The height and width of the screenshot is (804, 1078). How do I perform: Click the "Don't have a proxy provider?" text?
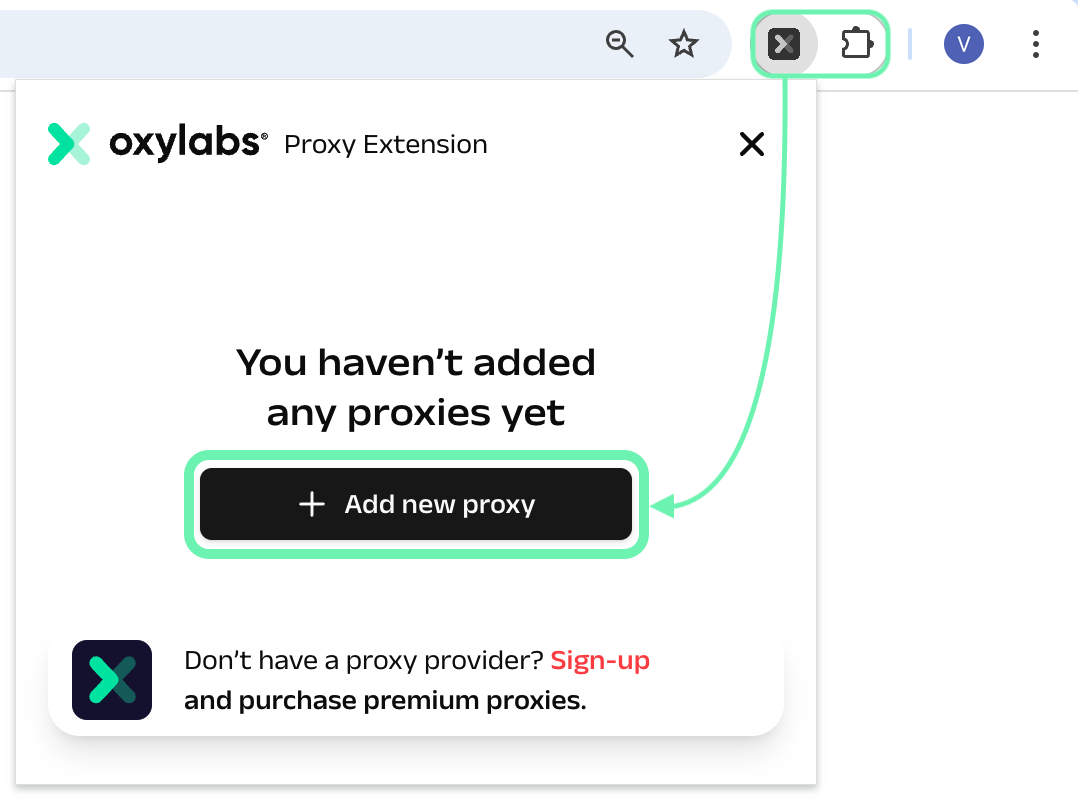point(364,661)
